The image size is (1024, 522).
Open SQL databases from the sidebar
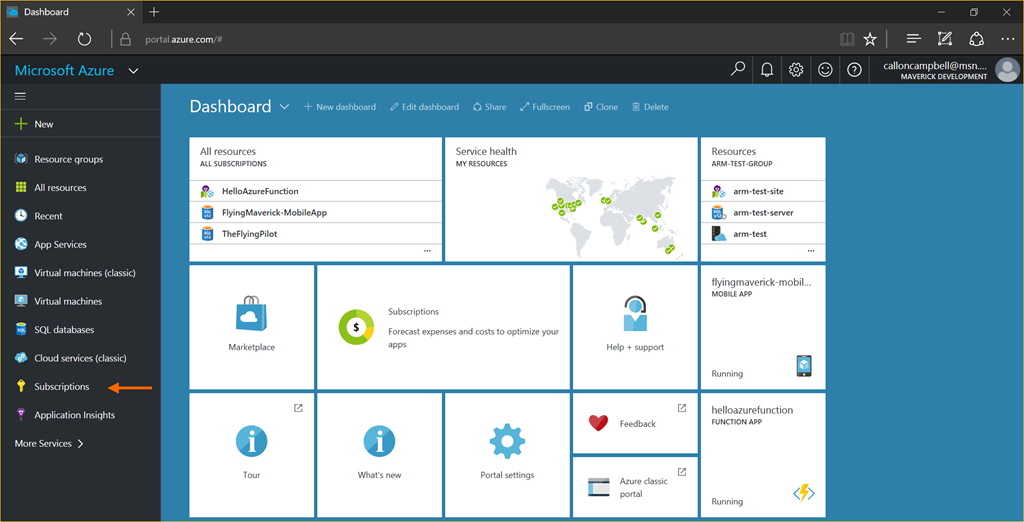coord(64,330)
